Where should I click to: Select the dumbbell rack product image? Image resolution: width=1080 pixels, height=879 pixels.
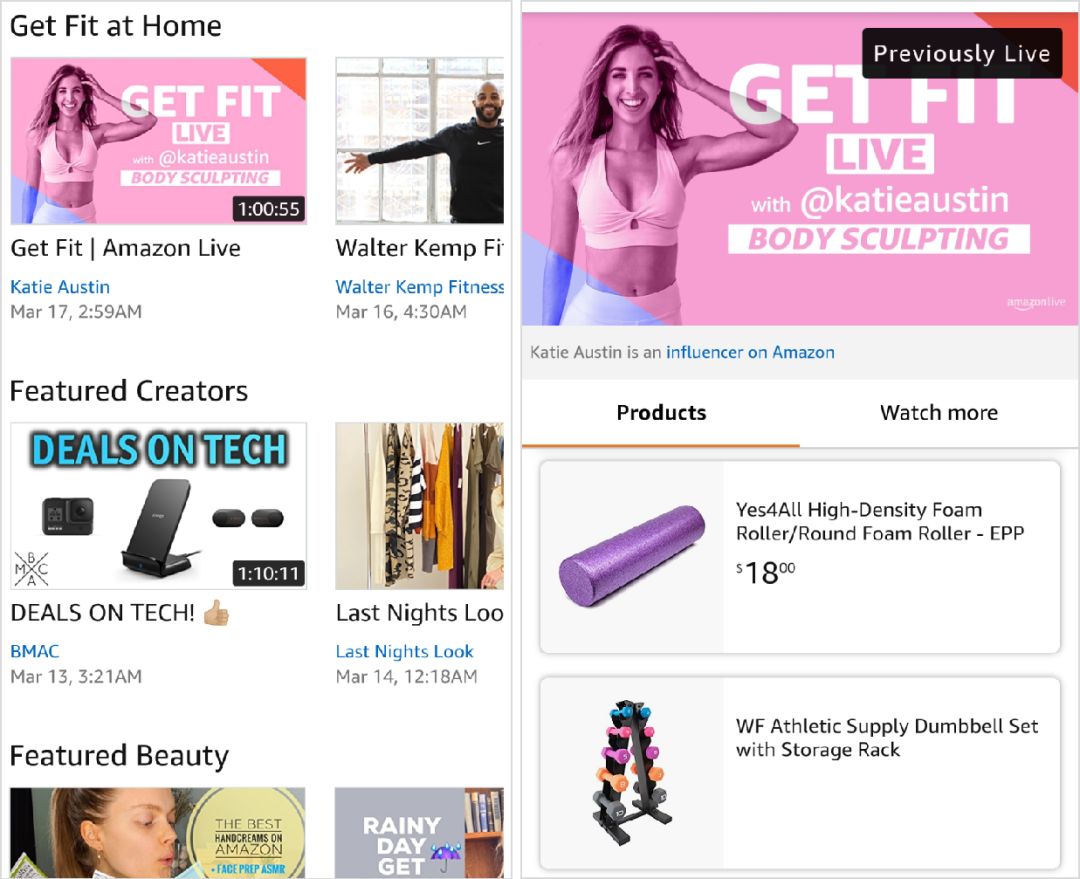[632, 774]
